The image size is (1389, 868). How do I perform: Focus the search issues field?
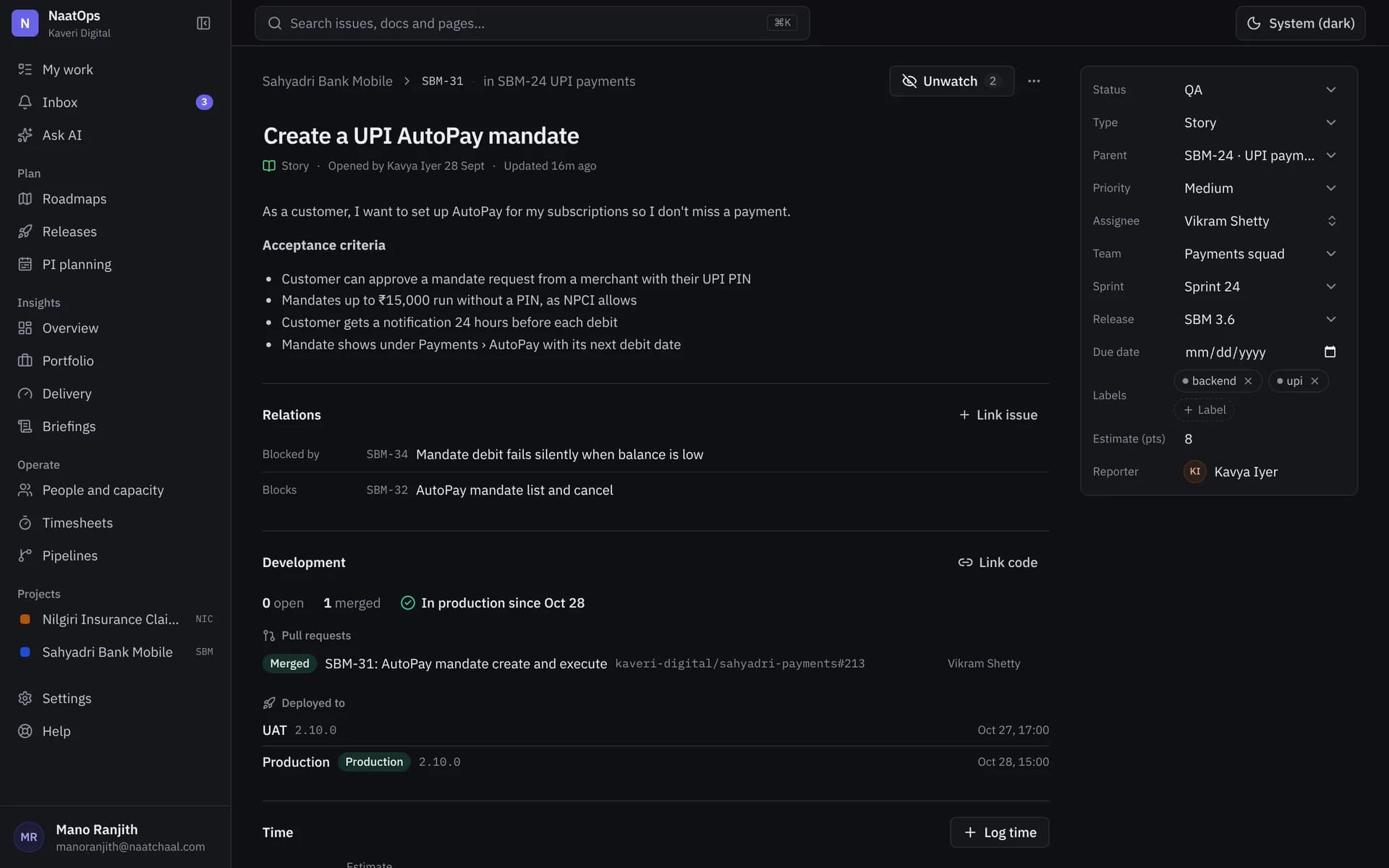[x=532, y=23]
